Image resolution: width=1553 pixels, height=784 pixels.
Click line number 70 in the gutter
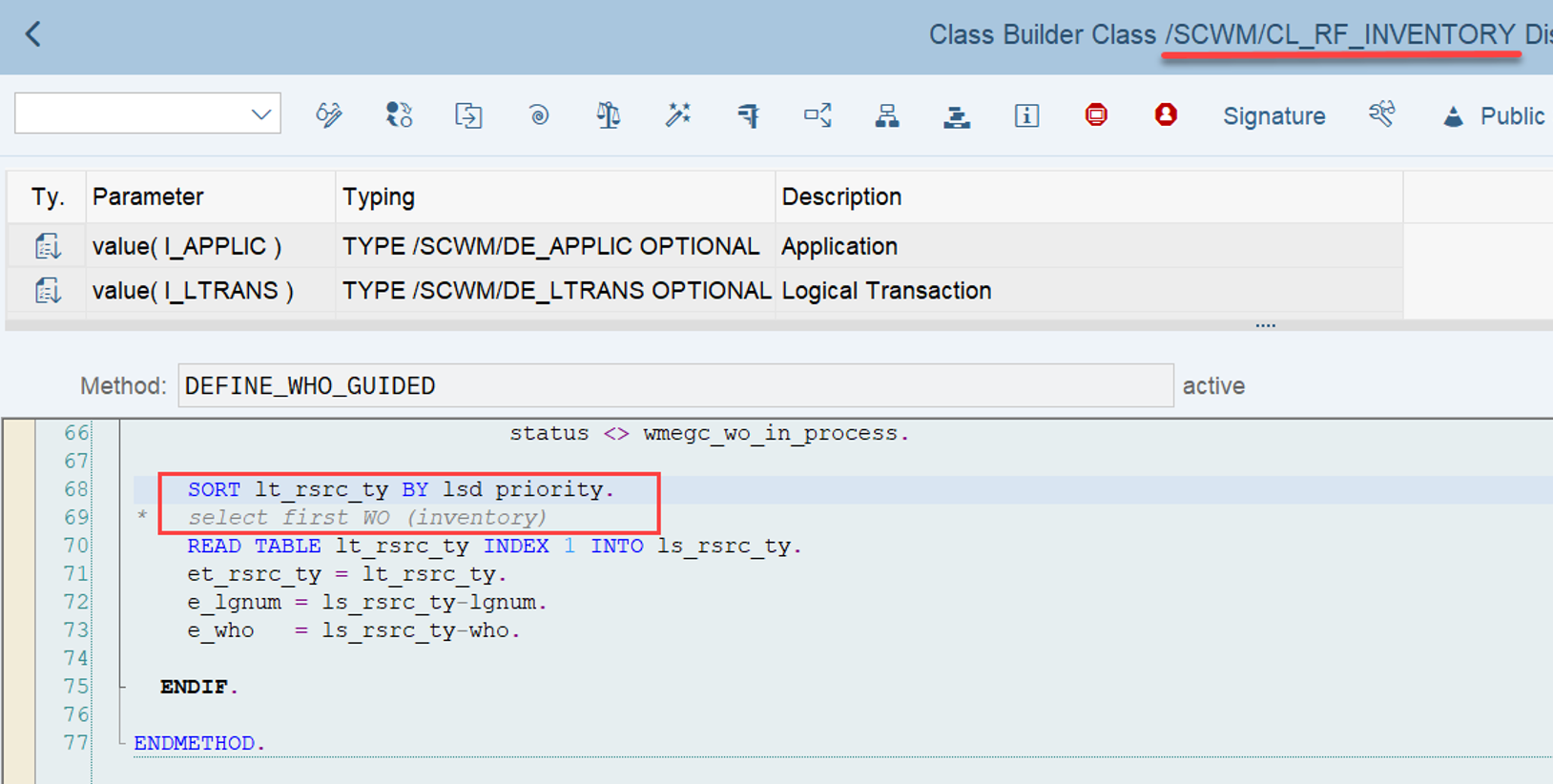(76, 546)
